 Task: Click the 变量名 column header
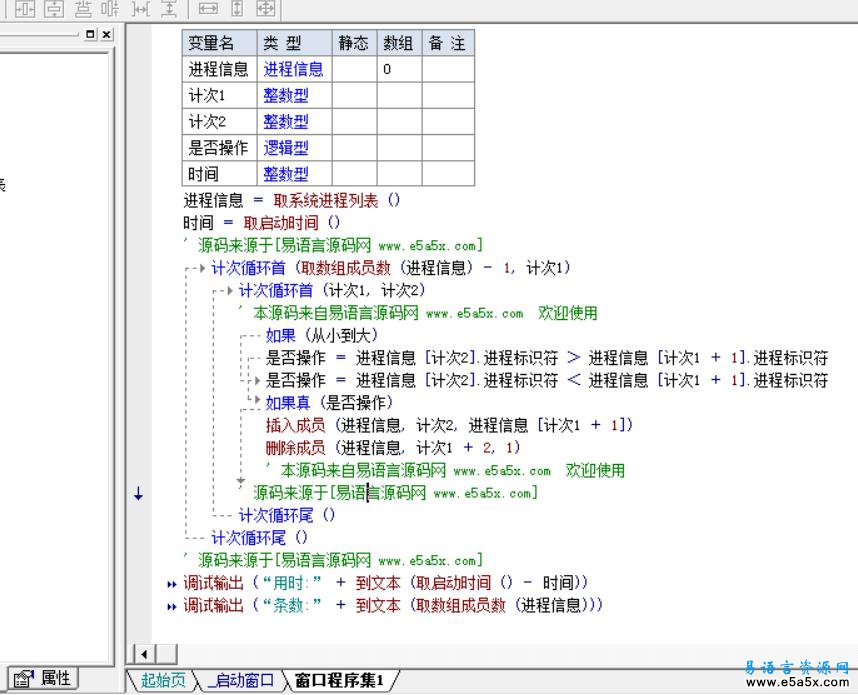pyautogui.click(x=219, y=43)
